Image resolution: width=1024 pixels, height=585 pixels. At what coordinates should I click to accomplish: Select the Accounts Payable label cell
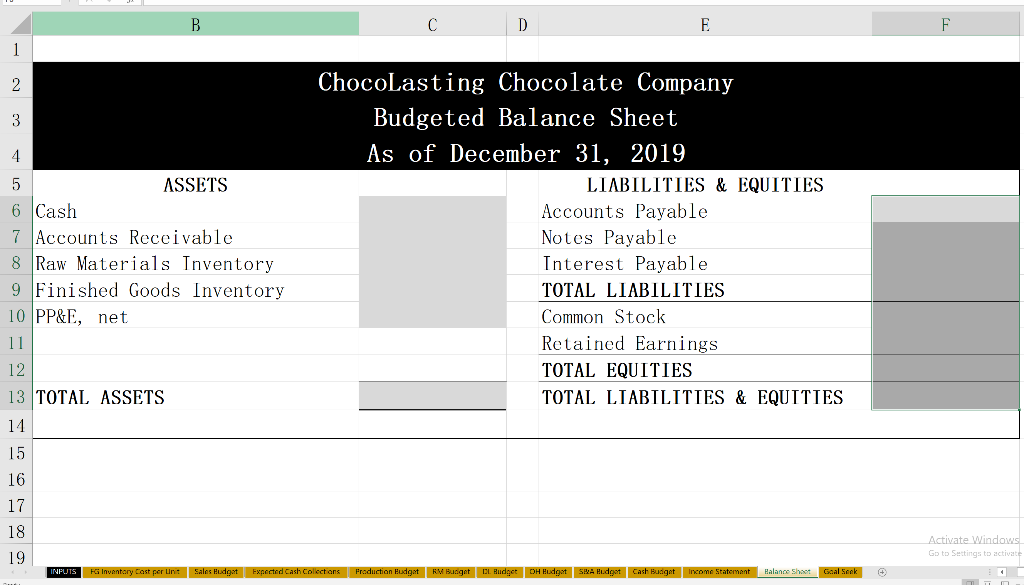coord(705,211)
